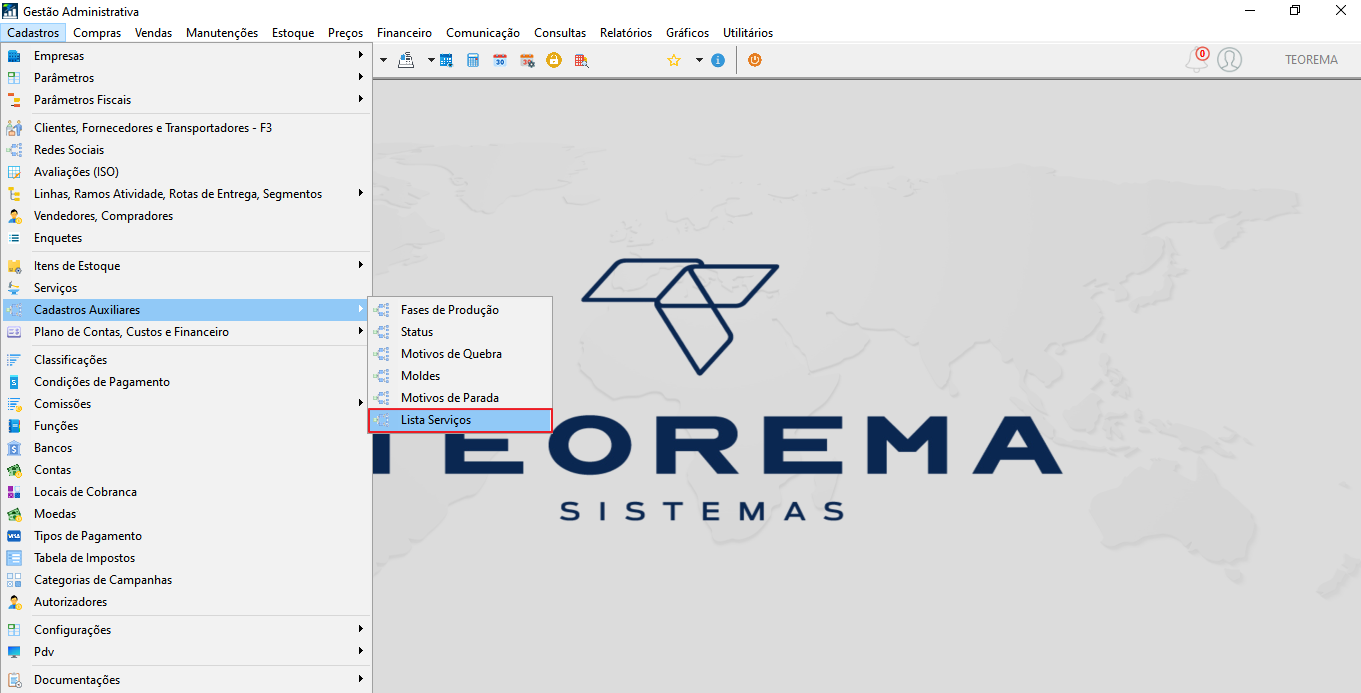Select Categorias de Campanhas entry
Viewport: 1361px width, 693px height.
[x=186, y=580]
